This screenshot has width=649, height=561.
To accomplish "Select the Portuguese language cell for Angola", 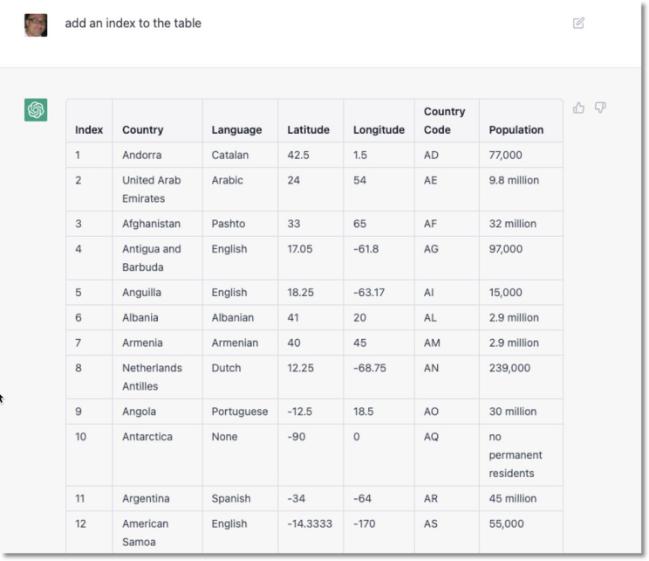I will [x=239, y=412].
